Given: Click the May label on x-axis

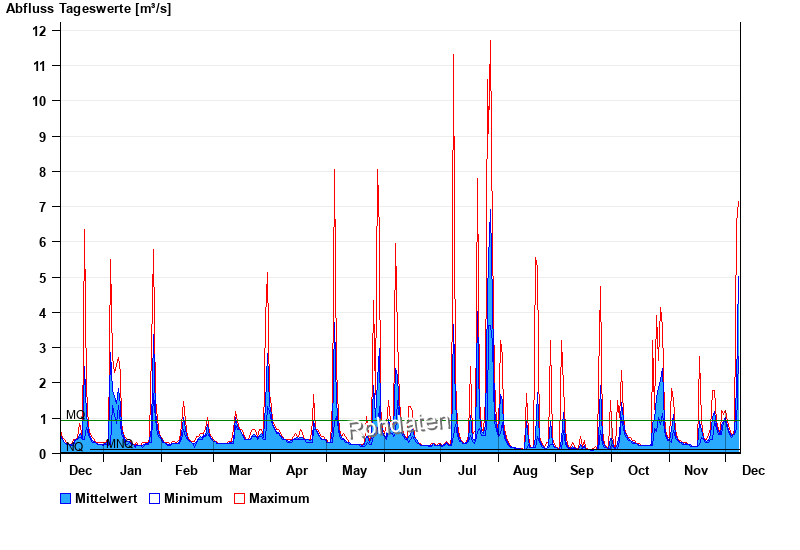Looking at the screenshot, I should [x=354, y=470].
